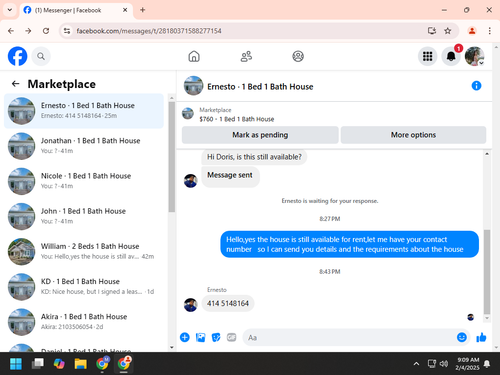Open the emoji picker

coord(462,337)
